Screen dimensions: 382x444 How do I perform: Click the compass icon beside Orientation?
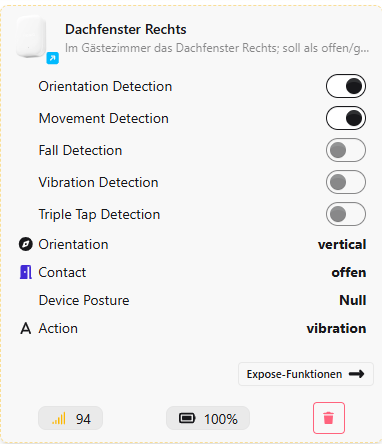coord(26,244)
